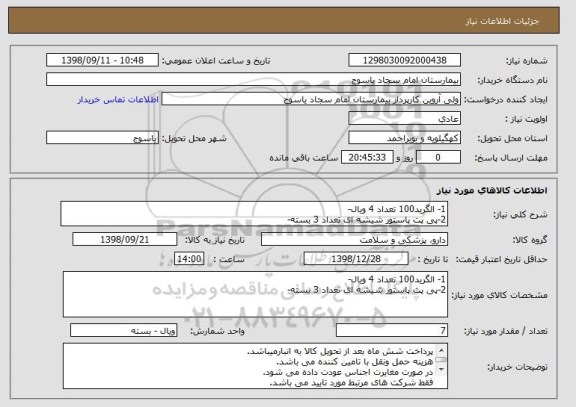Click the need date field 1398/09/21
Image resolution: width=576 pixels, height=407 pixels.
click(x=125, y=239)
